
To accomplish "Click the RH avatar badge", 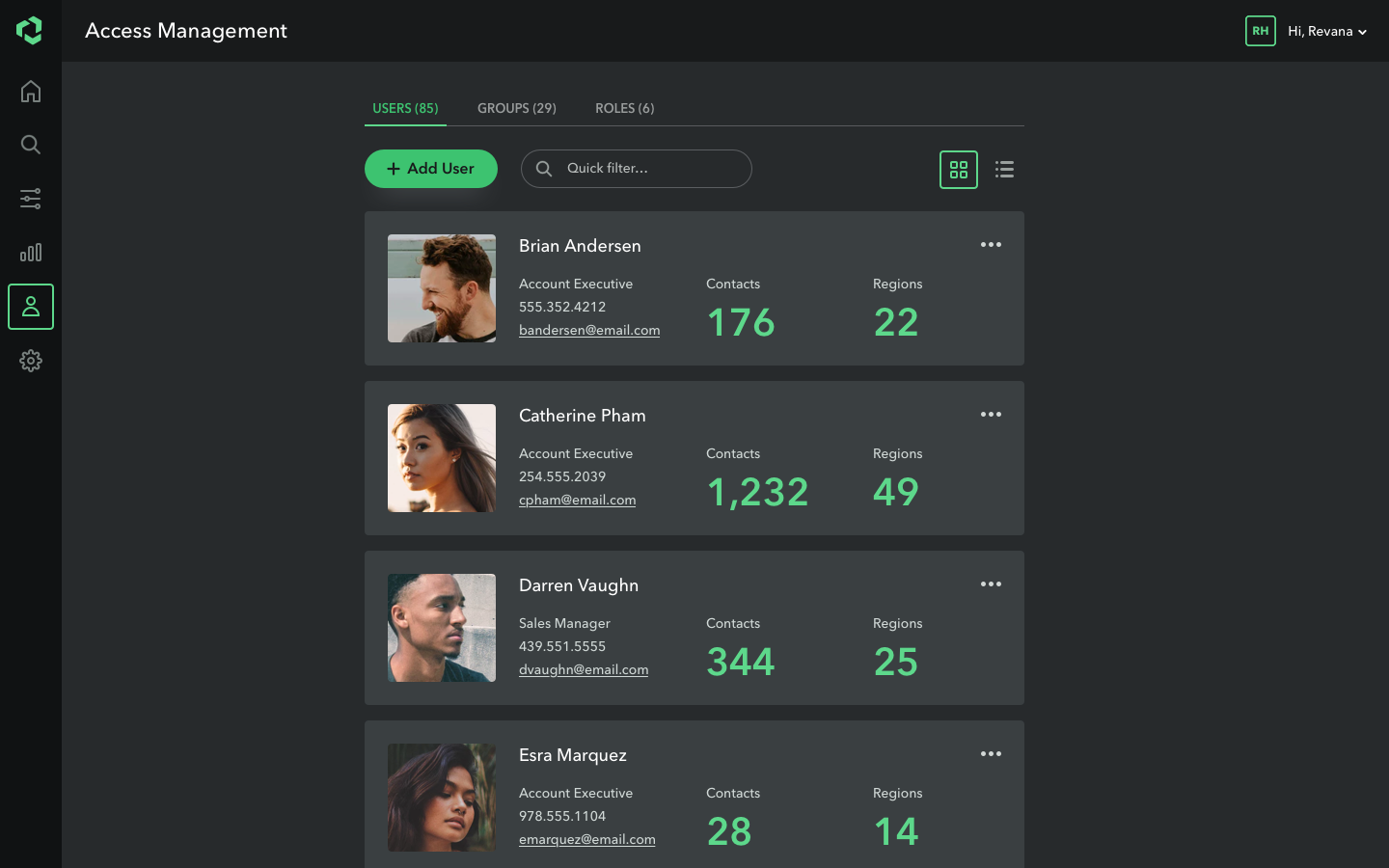I will click(x=1260, y=31).
